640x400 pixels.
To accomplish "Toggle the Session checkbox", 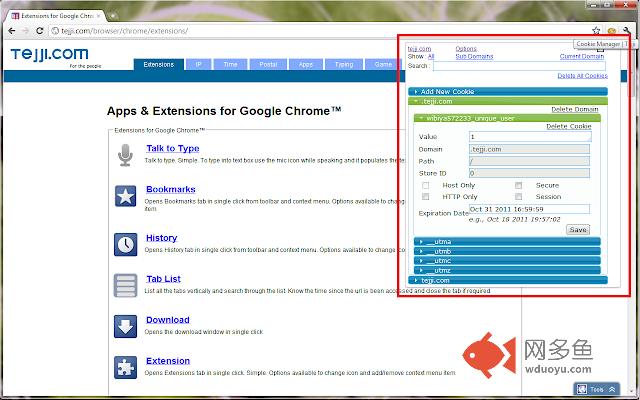I will (518, 197).
